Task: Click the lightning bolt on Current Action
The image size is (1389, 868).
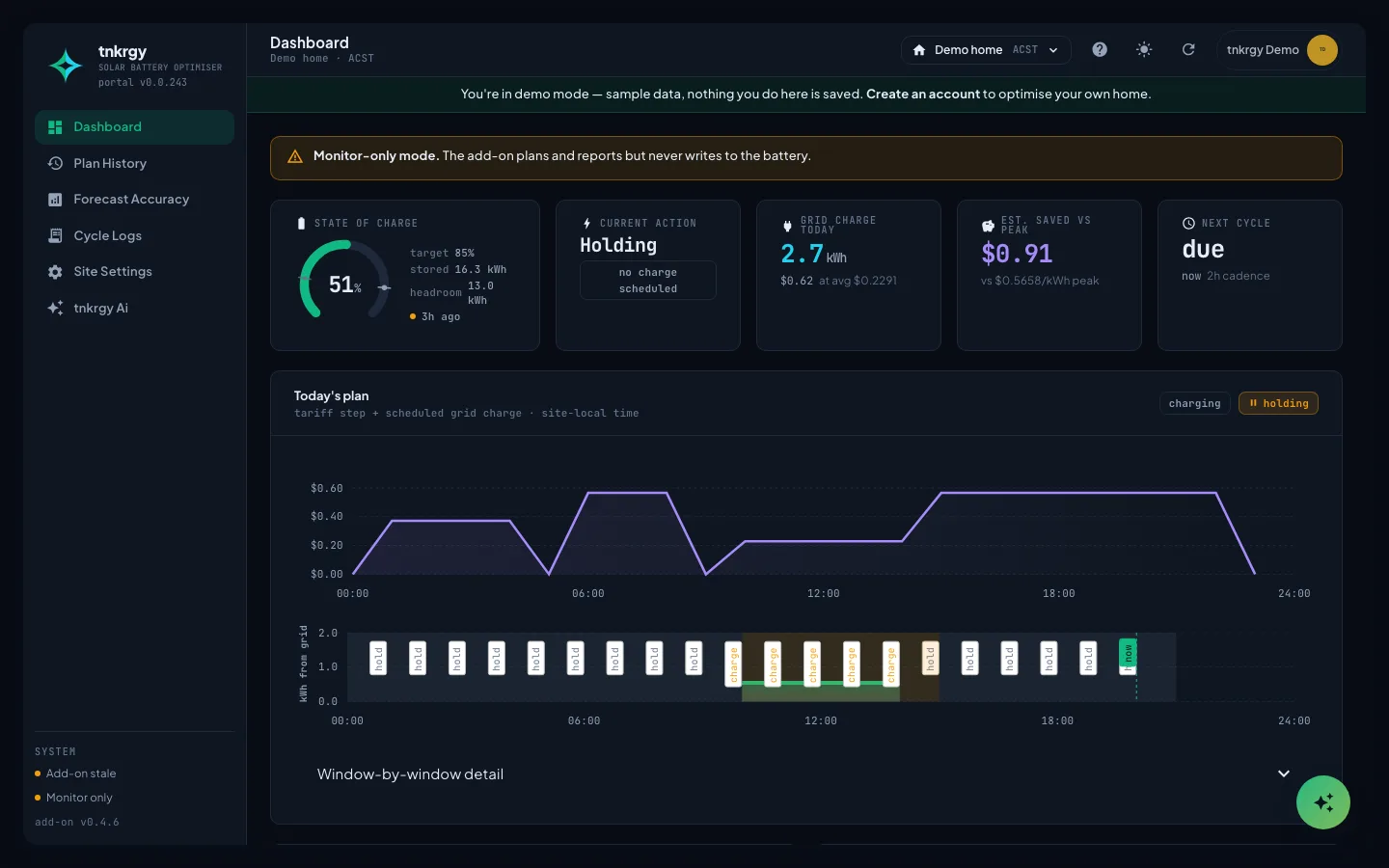Action: (x=586, y=224)
